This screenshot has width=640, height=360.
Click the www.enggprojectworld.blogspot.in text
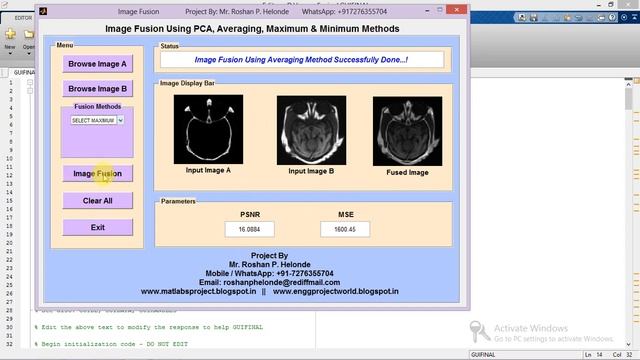336,291
